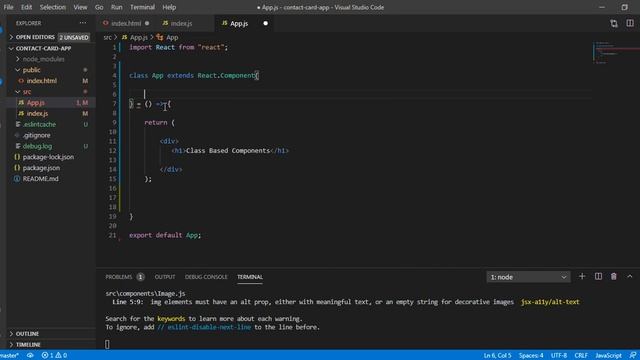Open the Terminal menu
This screenshot has height=360, width=640.
(142, 7)
